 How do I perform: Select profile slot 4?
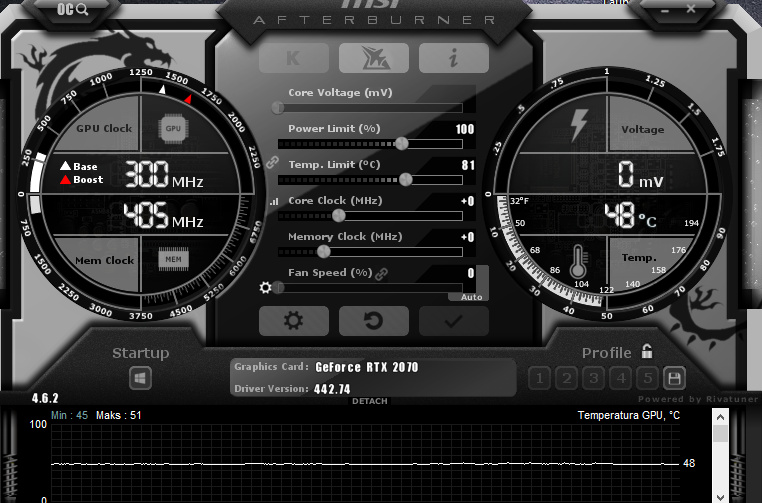(x=621, y=378)
